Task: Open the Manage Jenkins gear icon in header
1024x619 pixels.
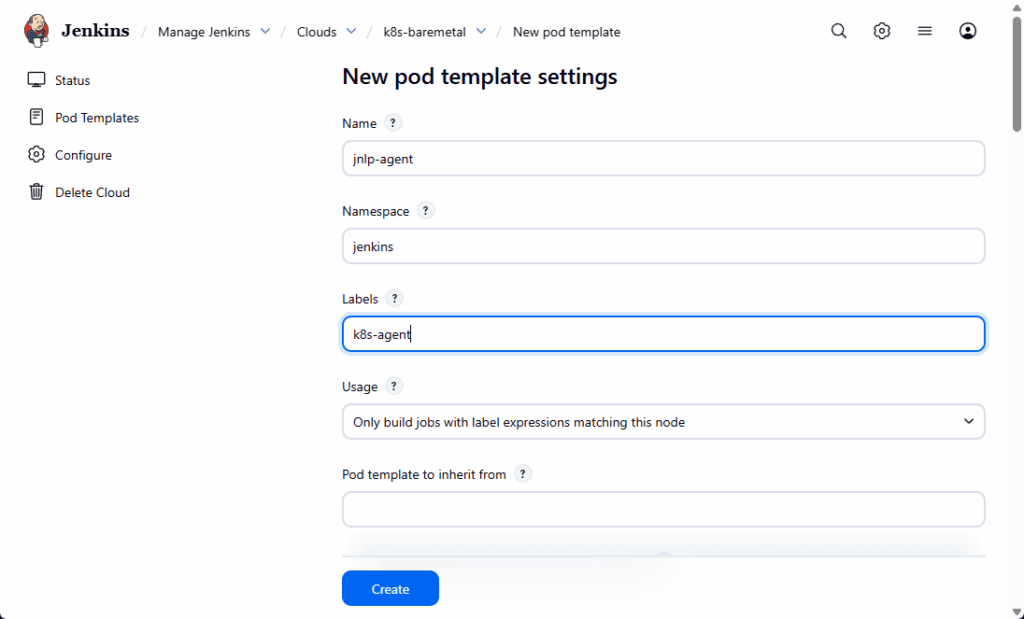Action: click(x=881, y=31)
